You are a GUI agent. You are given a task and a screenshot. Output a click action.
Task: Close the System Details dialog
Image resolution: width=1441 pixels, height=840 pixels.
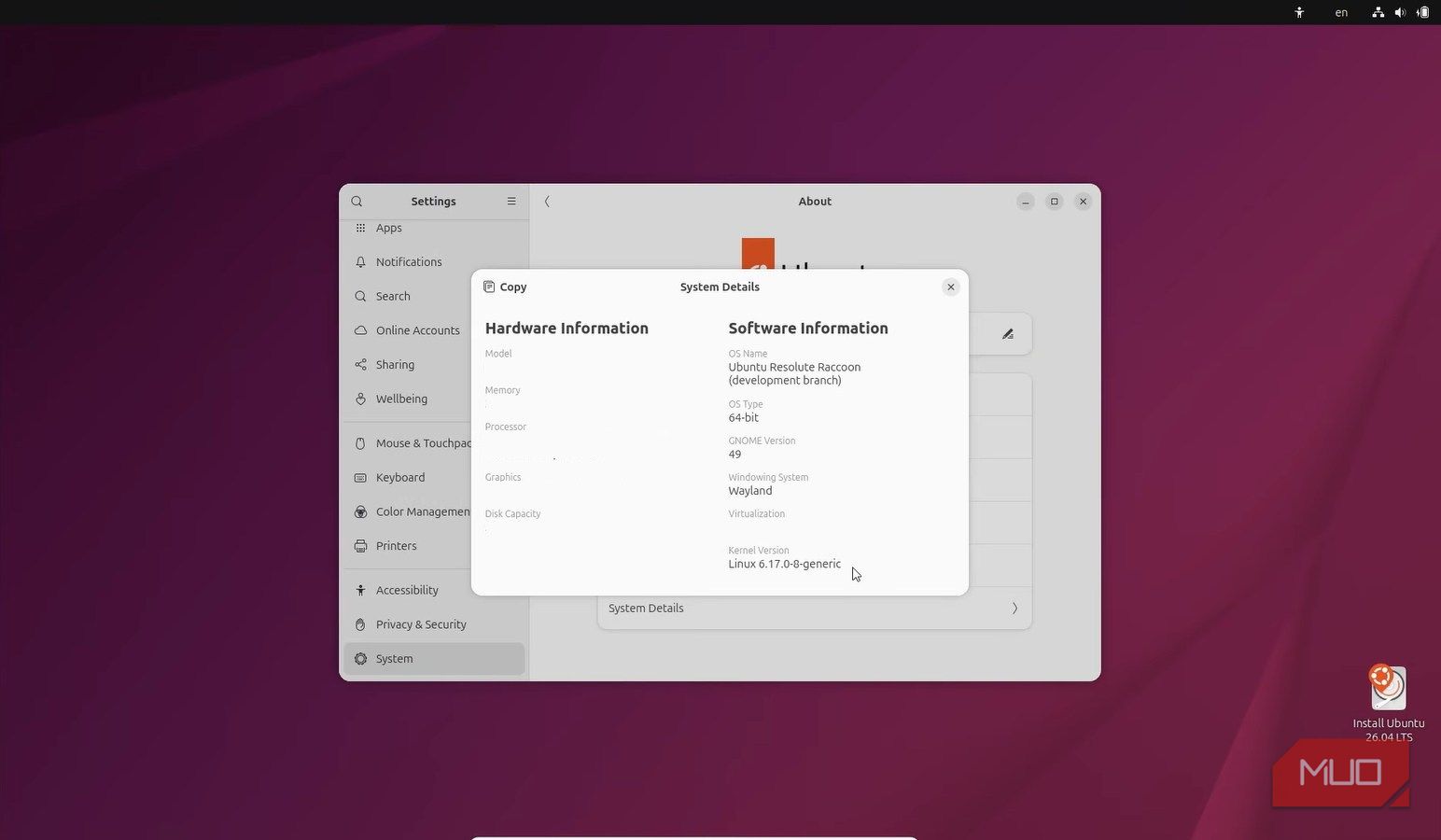point(950,287)
